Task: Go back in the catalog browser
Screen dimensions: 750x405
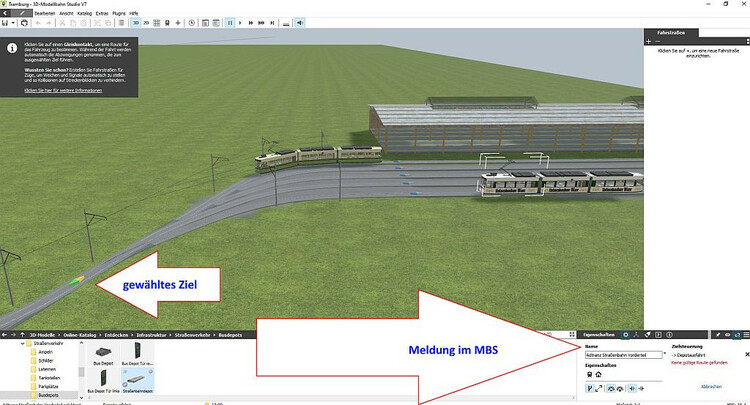Action: click(x=4, y=335)
